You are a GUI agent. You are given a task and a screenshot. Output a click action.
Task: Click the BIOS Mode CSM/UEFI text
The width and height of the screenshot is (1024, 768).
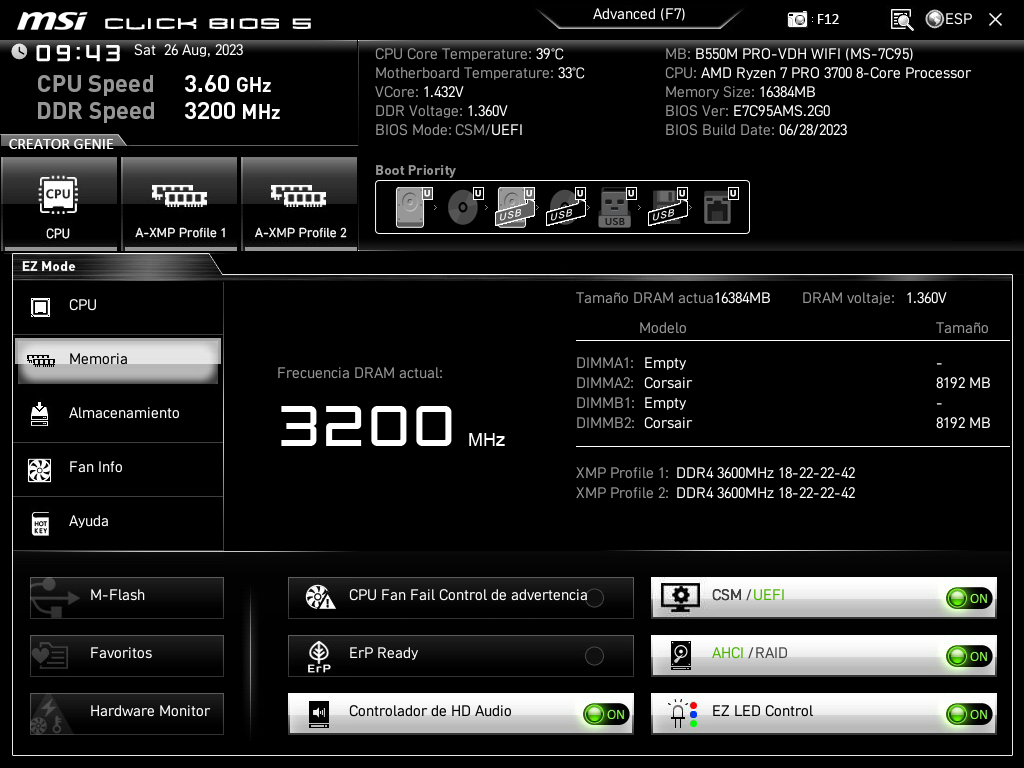449,130
